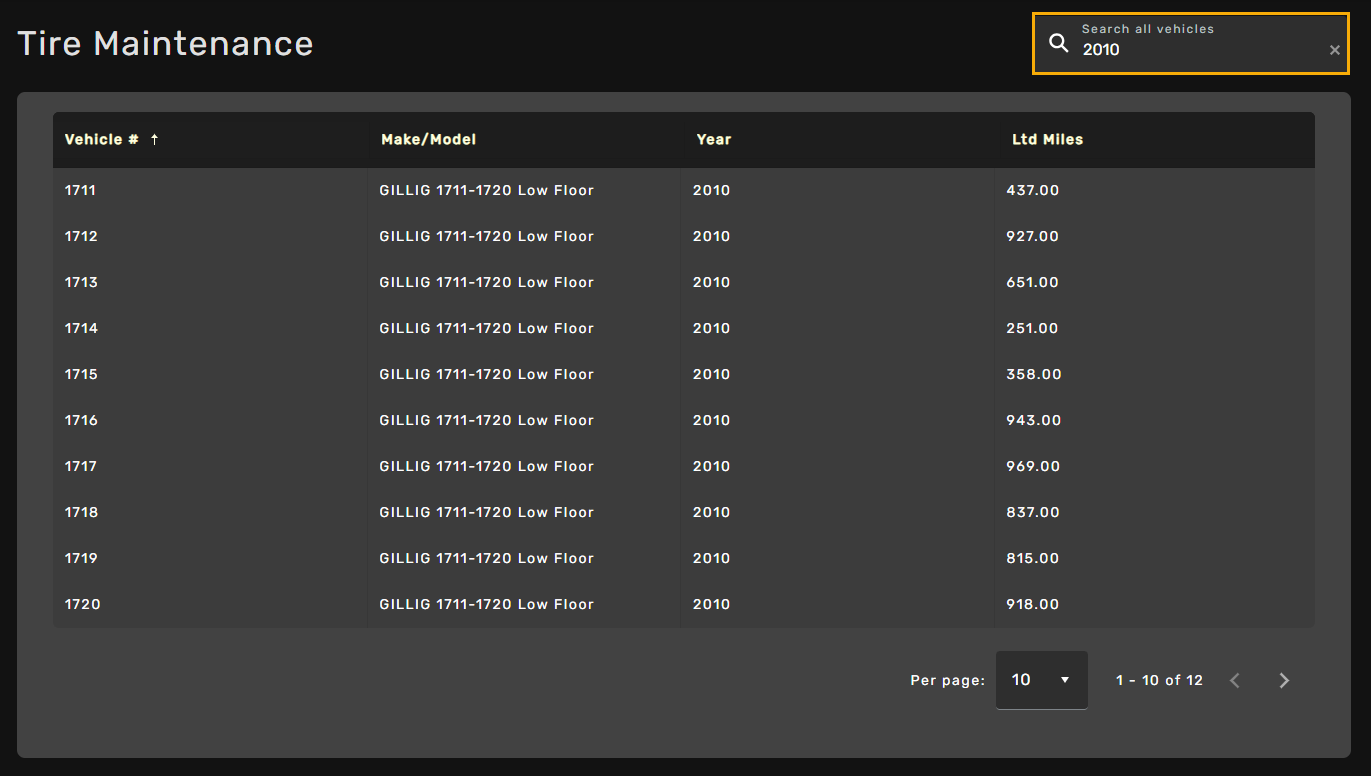Sort by the Year column header
Image resolution: width=1371 pixels, height=776 pixels.
[713, 140]
